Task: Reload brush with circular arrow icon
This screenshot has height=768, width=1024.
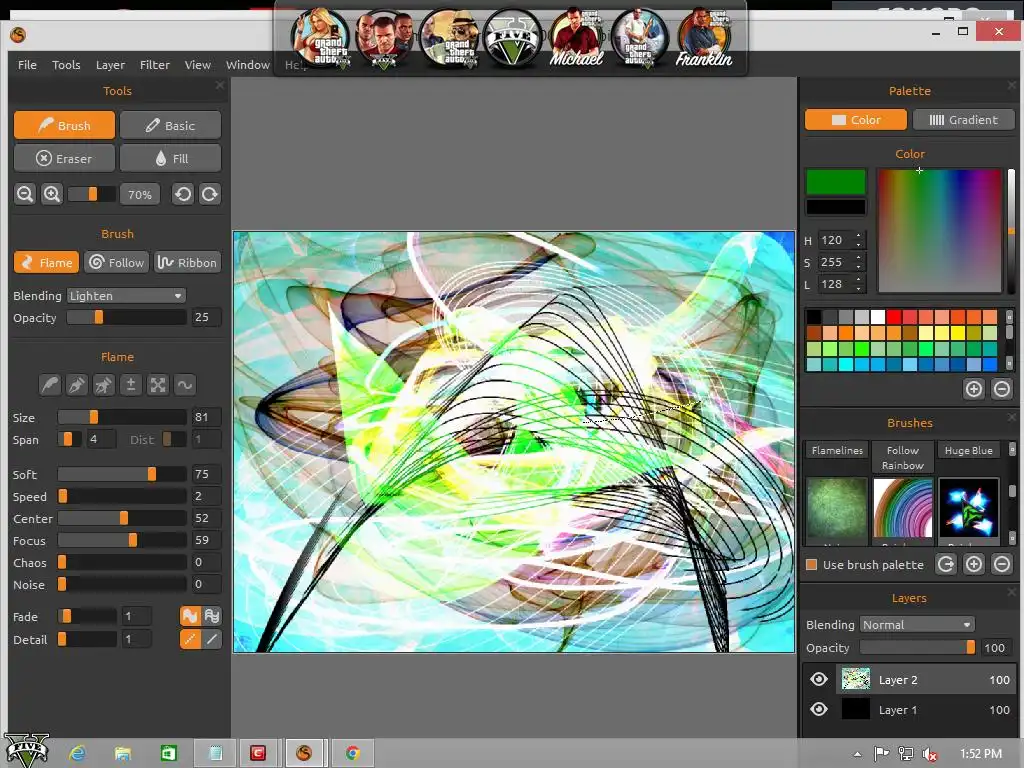Action: tap(946, 564)
